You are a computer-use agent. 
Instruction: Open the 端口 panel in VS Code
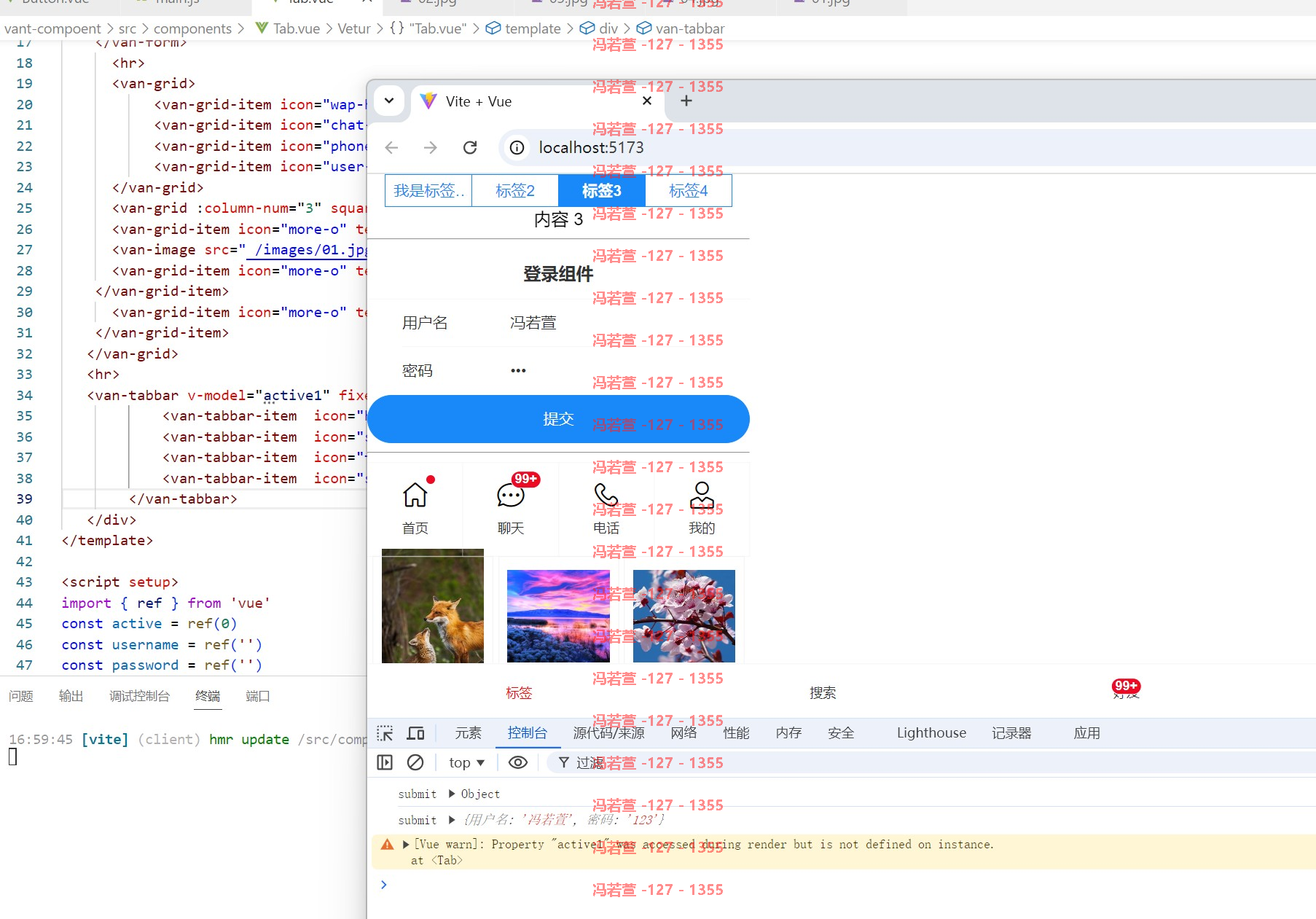pos(258,697)
